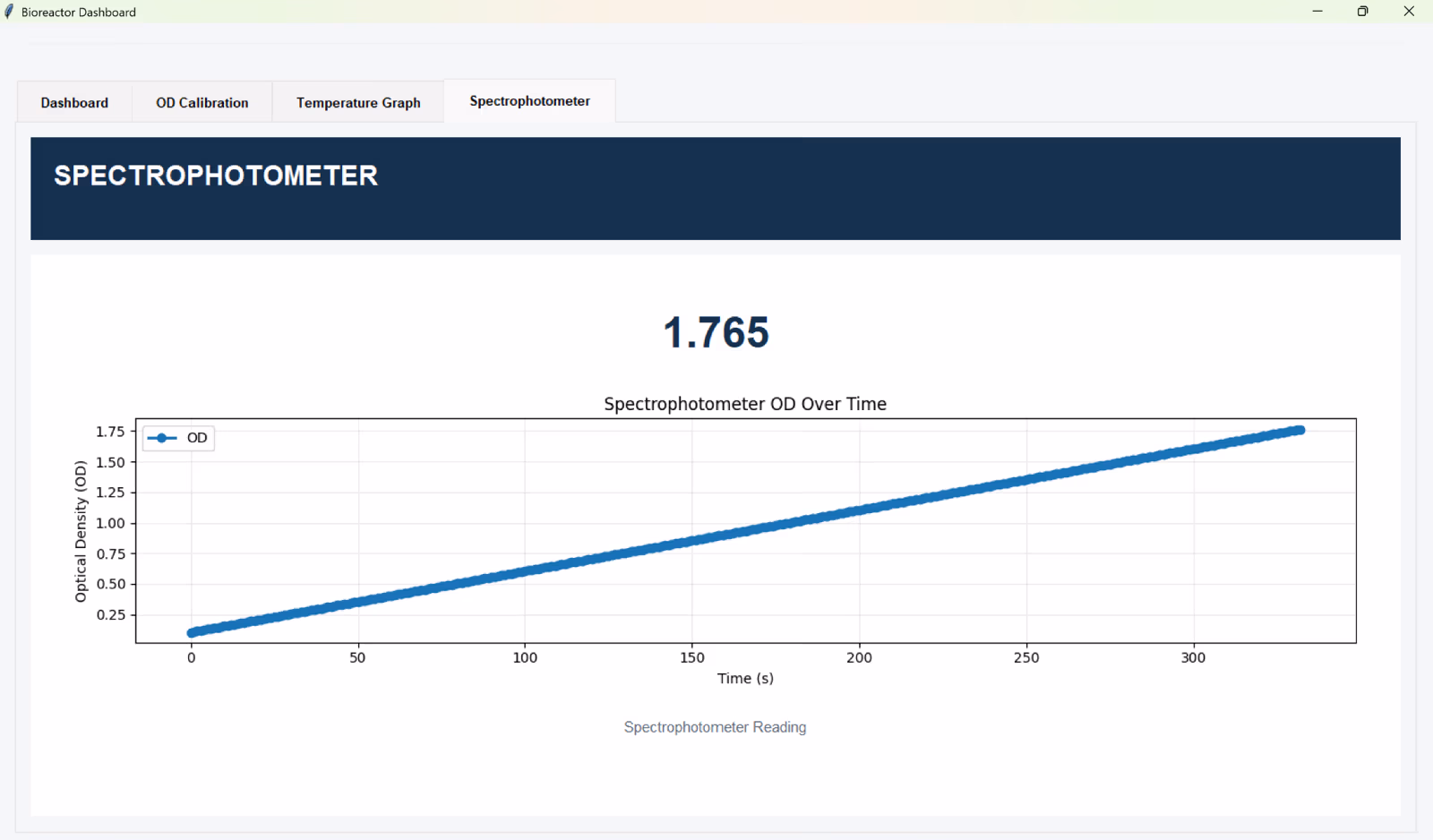Click the Bioreactor Dashboard feather icon
The height and width of the screenshot is (840, 1433).
[9, 12]
